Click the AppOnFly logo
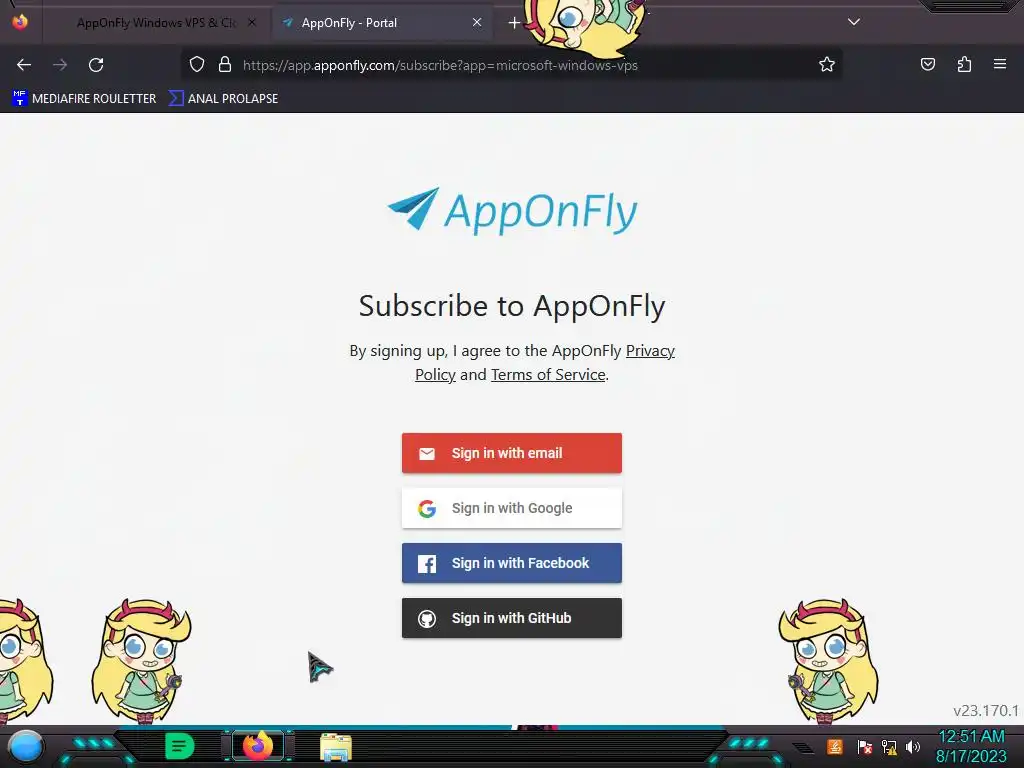This screenshot has height=768, width=1024. pos(512,211)
